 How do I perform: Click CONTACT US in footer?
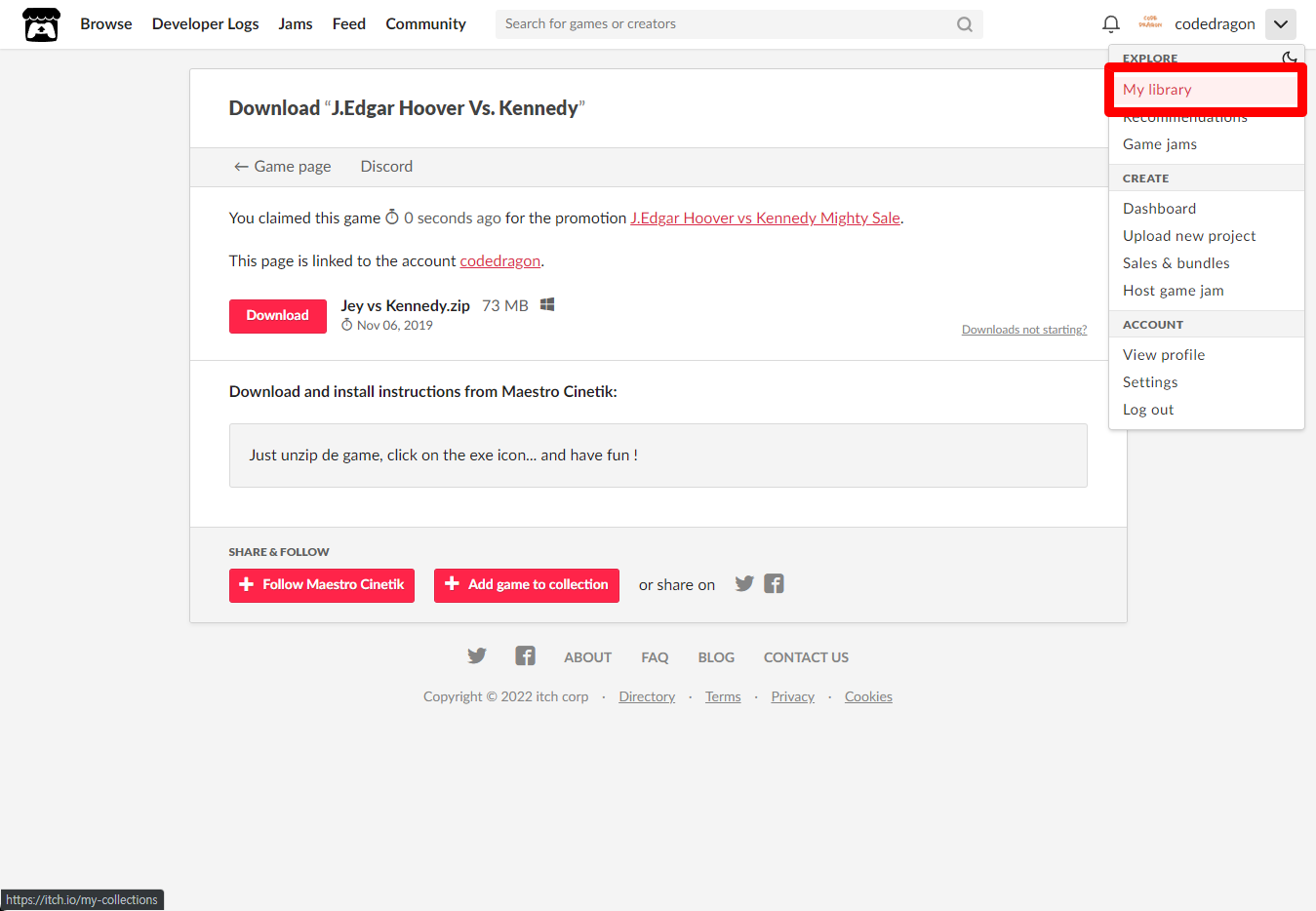[x=806, y=657]
